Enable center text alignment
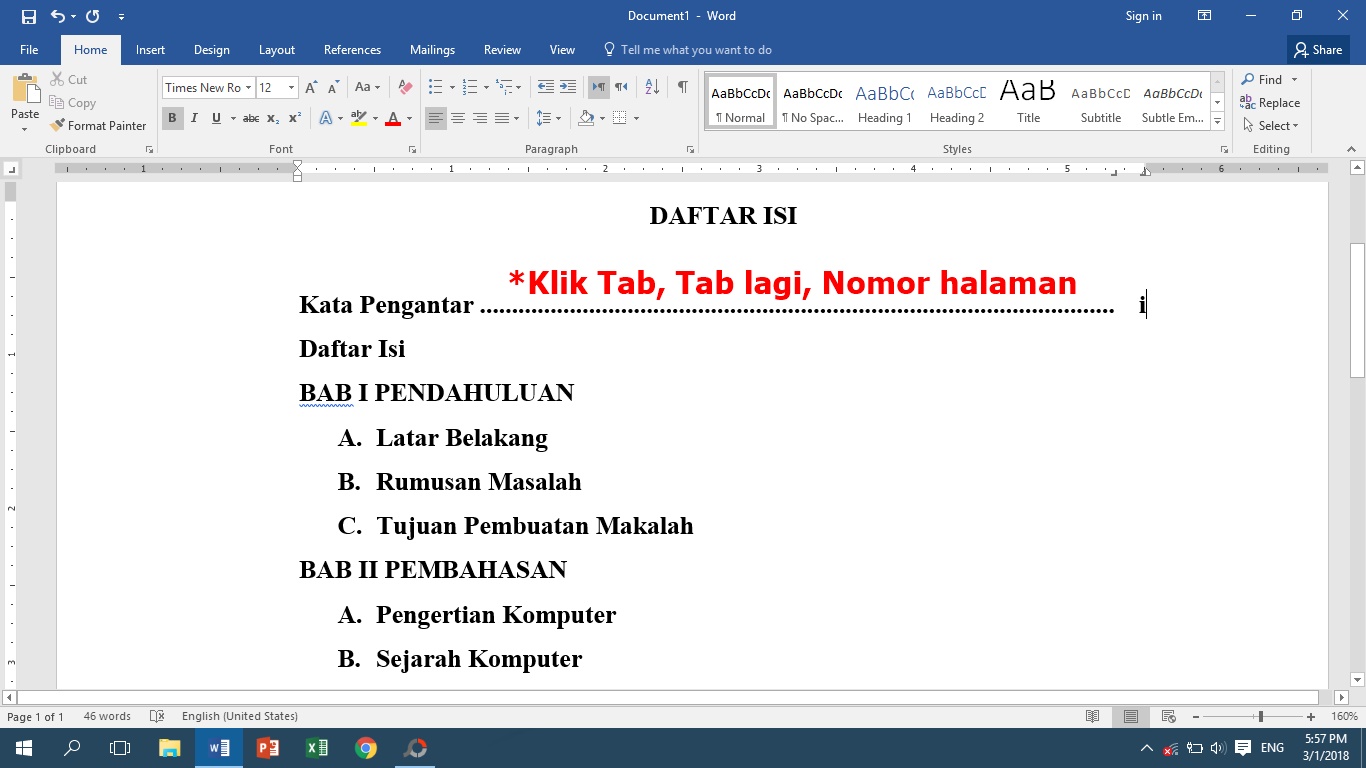 coord(458,118)
